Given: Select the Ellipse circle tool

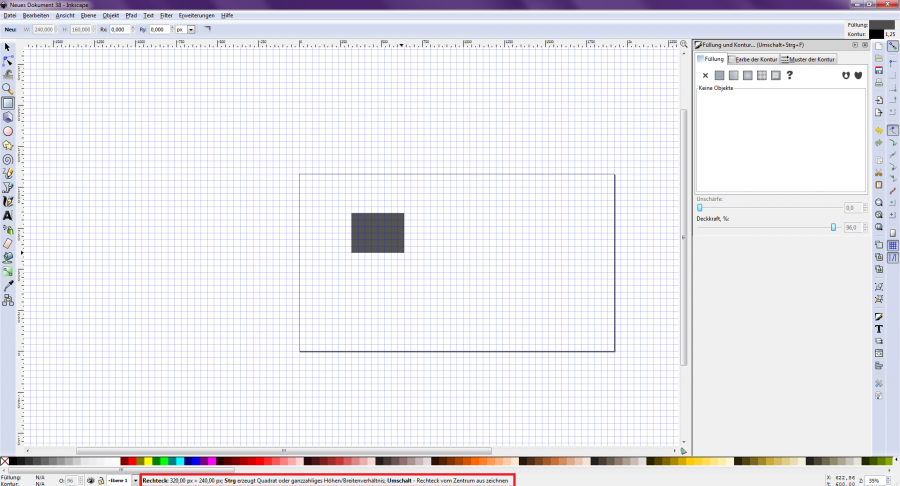Looking at the screenshot, I should pos(7,131).
